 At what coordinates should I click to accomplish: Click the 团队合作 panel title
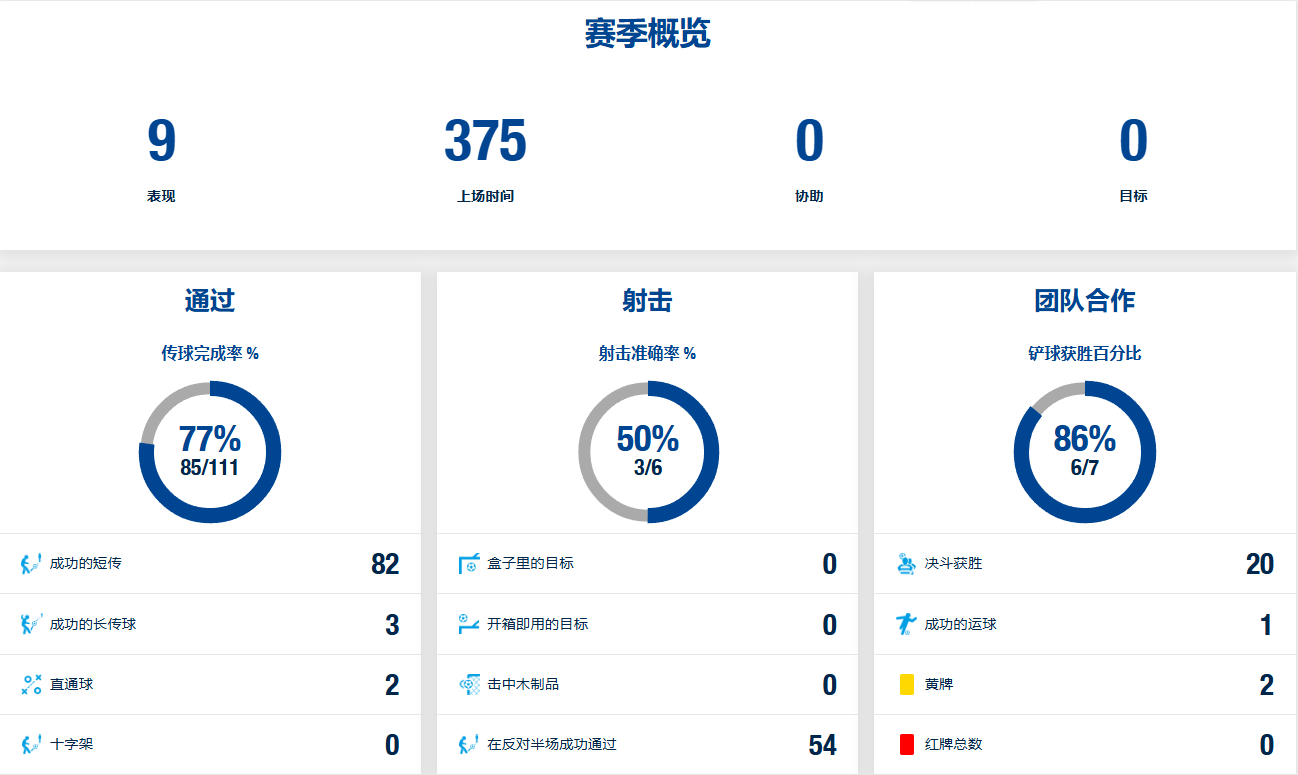[1085, 300]
